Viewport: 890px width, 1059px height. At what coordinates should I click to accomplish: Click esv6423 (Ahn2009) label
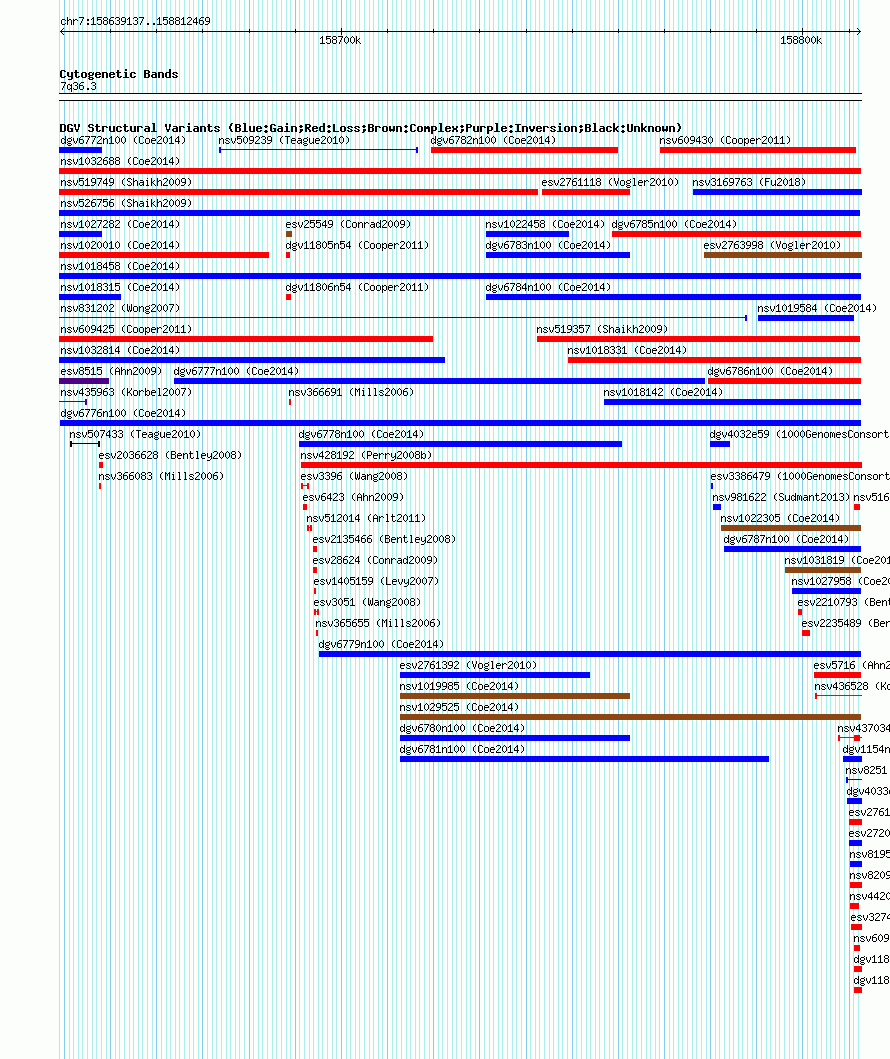[x=353, y=496]
